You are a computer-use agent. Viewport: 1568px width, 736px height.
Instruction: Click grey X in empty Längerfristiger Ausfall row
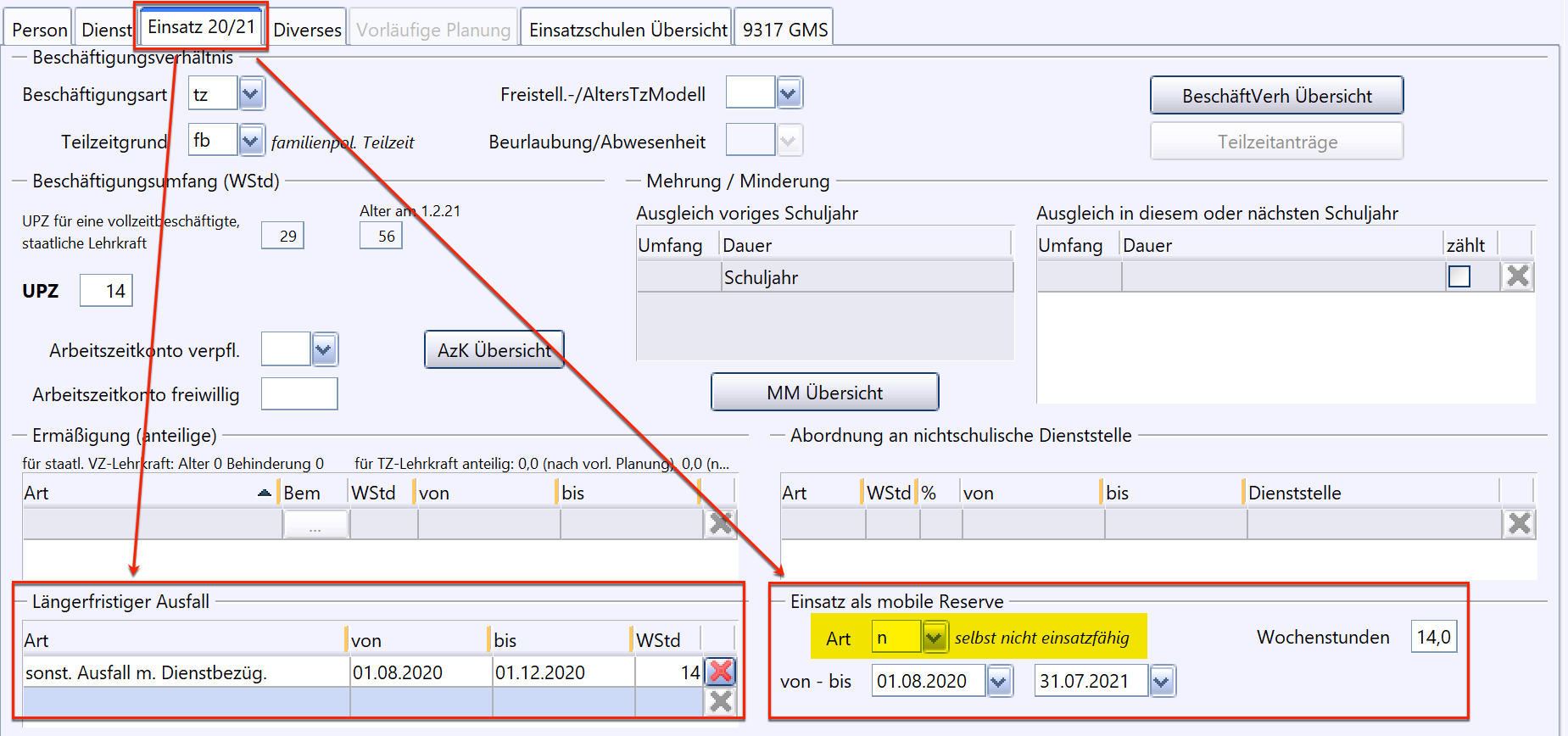click(720, 701)
